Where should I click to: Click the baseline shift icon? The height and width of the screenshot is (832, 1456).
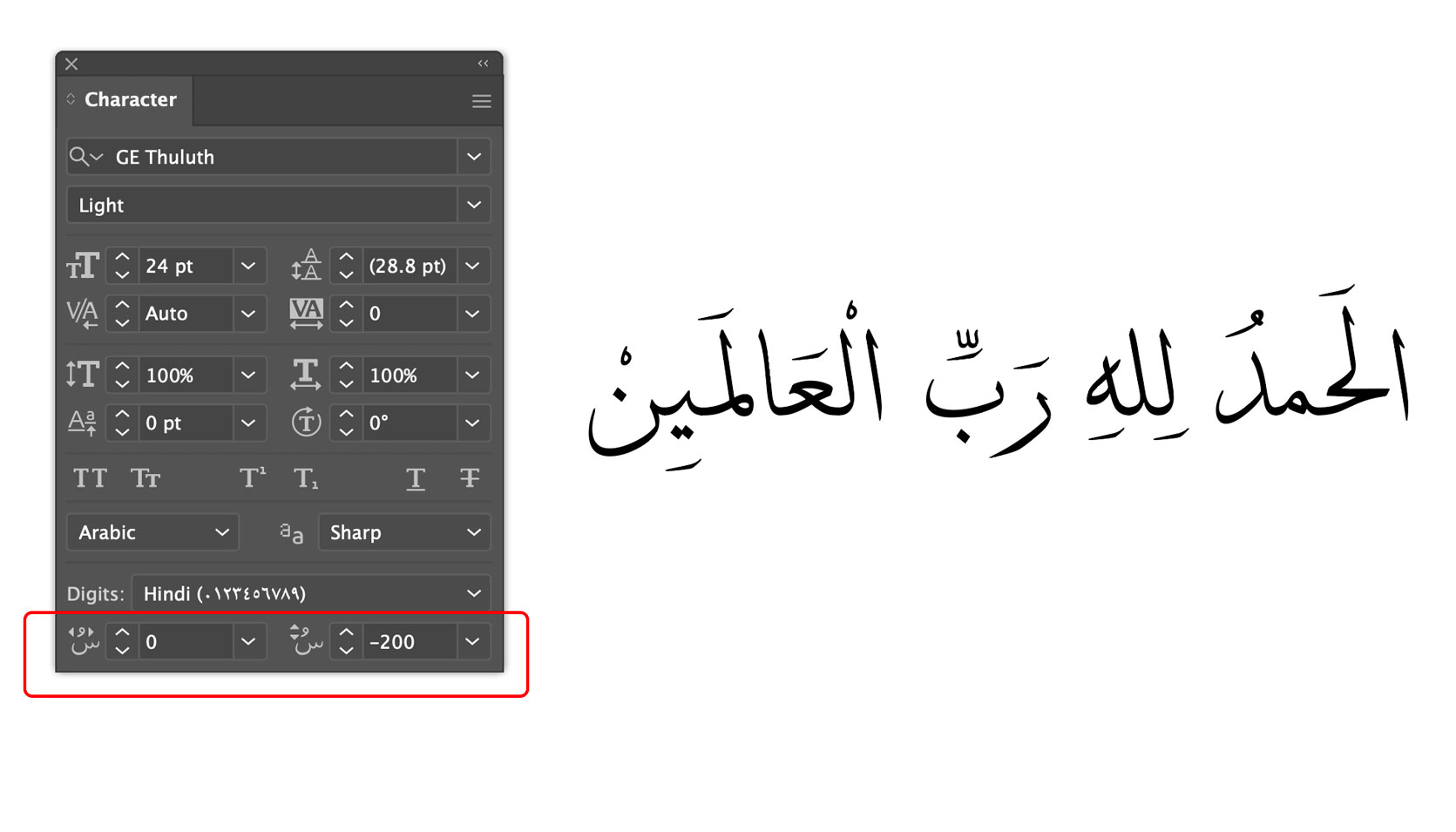[82, 423]
